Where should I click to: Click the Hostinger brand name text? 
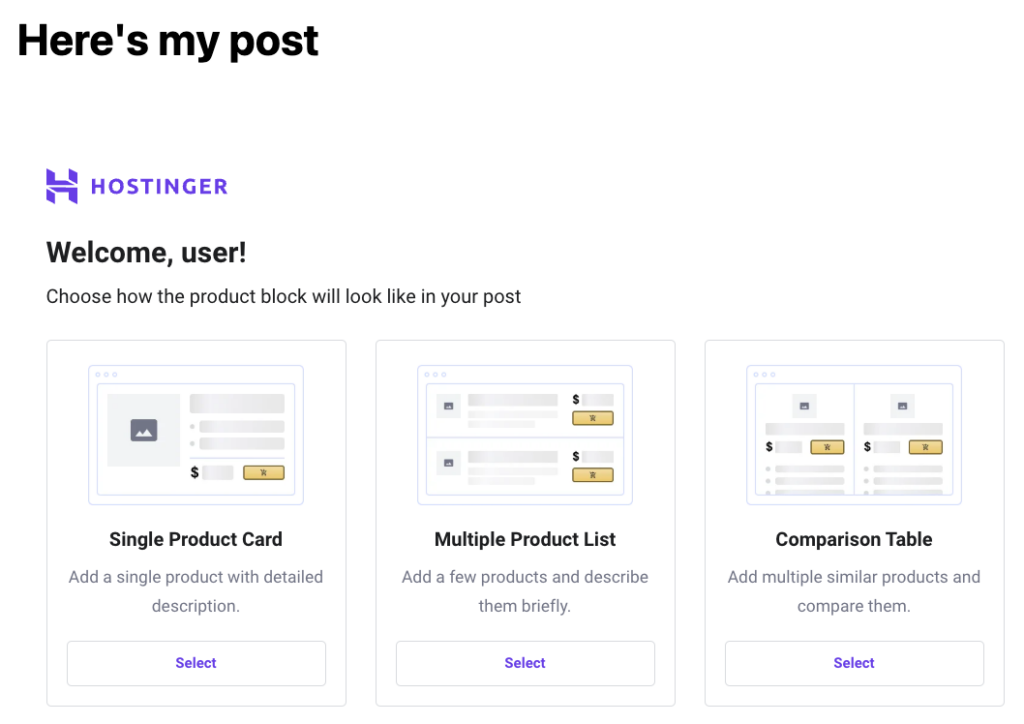click(159, 186)
